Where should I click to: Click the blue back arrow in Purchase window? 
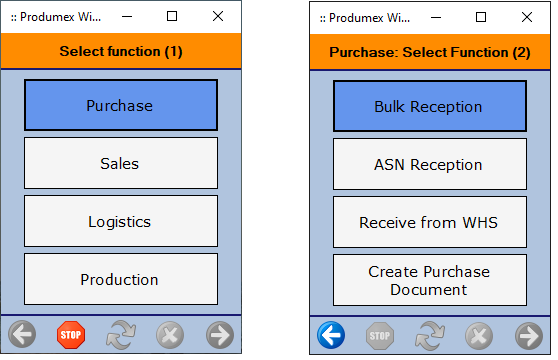(x=331, y=335)
